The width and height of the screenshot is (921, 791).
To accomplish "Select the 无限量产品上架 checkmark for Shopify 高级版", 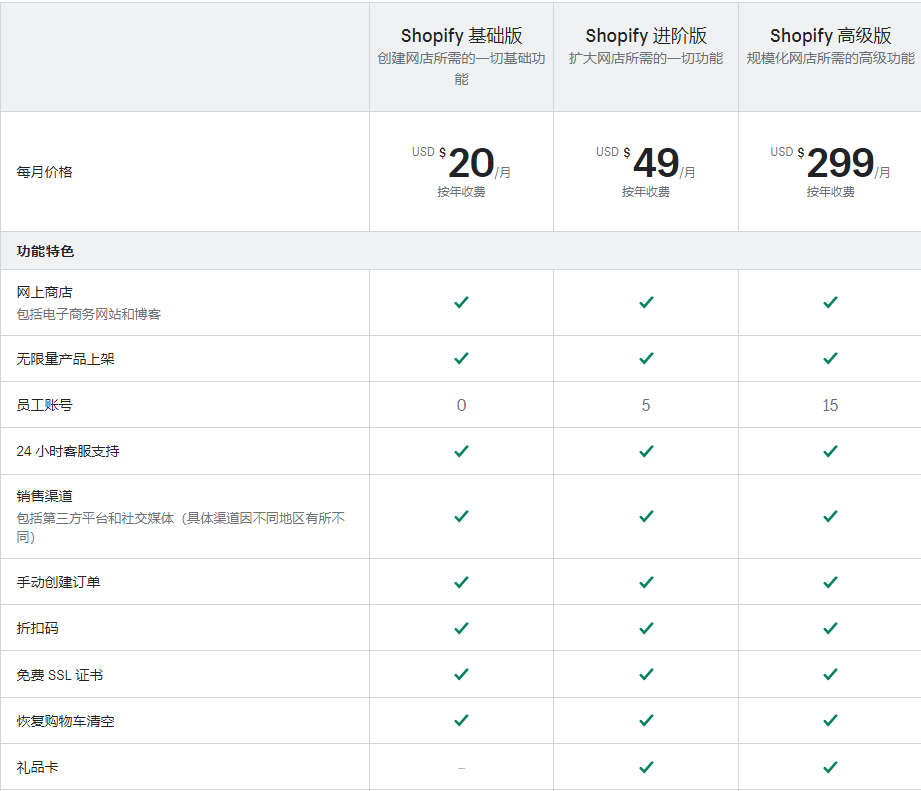I will pos(830,359).
